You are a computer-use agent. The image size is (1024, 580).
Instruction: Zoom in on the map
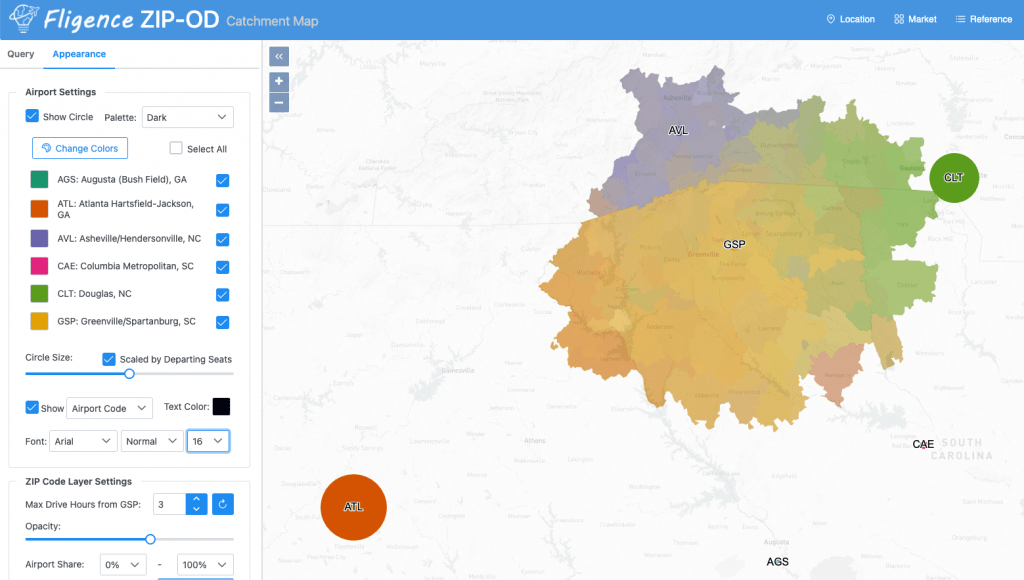pyautogui.click(x=279, y=81)
